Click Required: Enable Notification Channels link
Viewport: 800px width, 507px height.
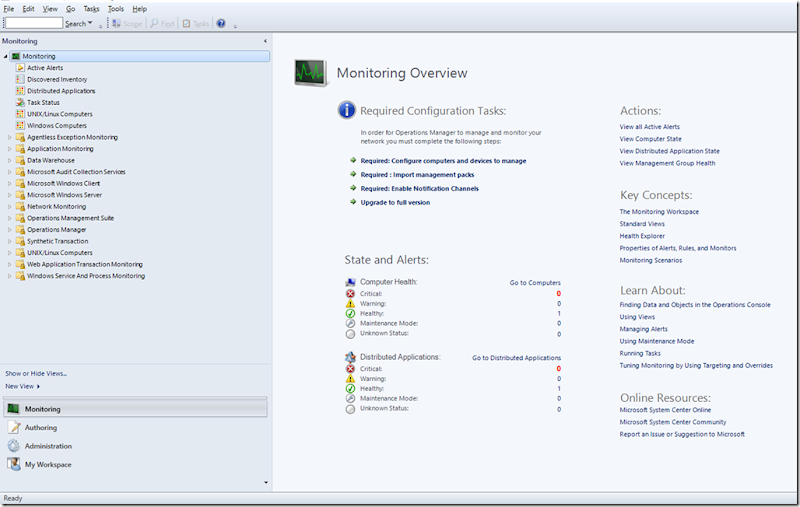click(419, 188)
